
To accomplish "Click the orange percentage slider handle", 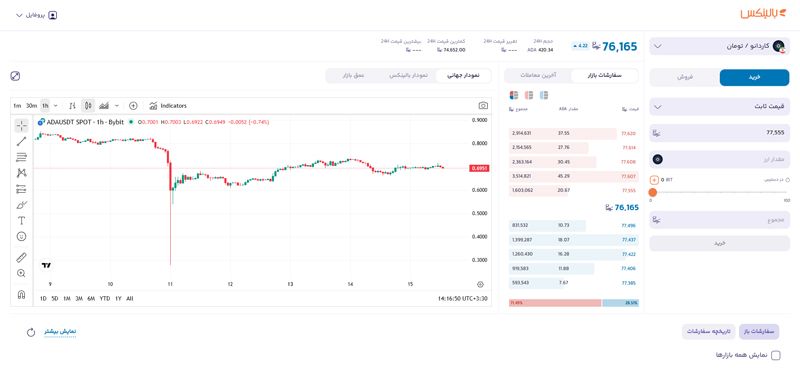I will (x=653, y=192).
